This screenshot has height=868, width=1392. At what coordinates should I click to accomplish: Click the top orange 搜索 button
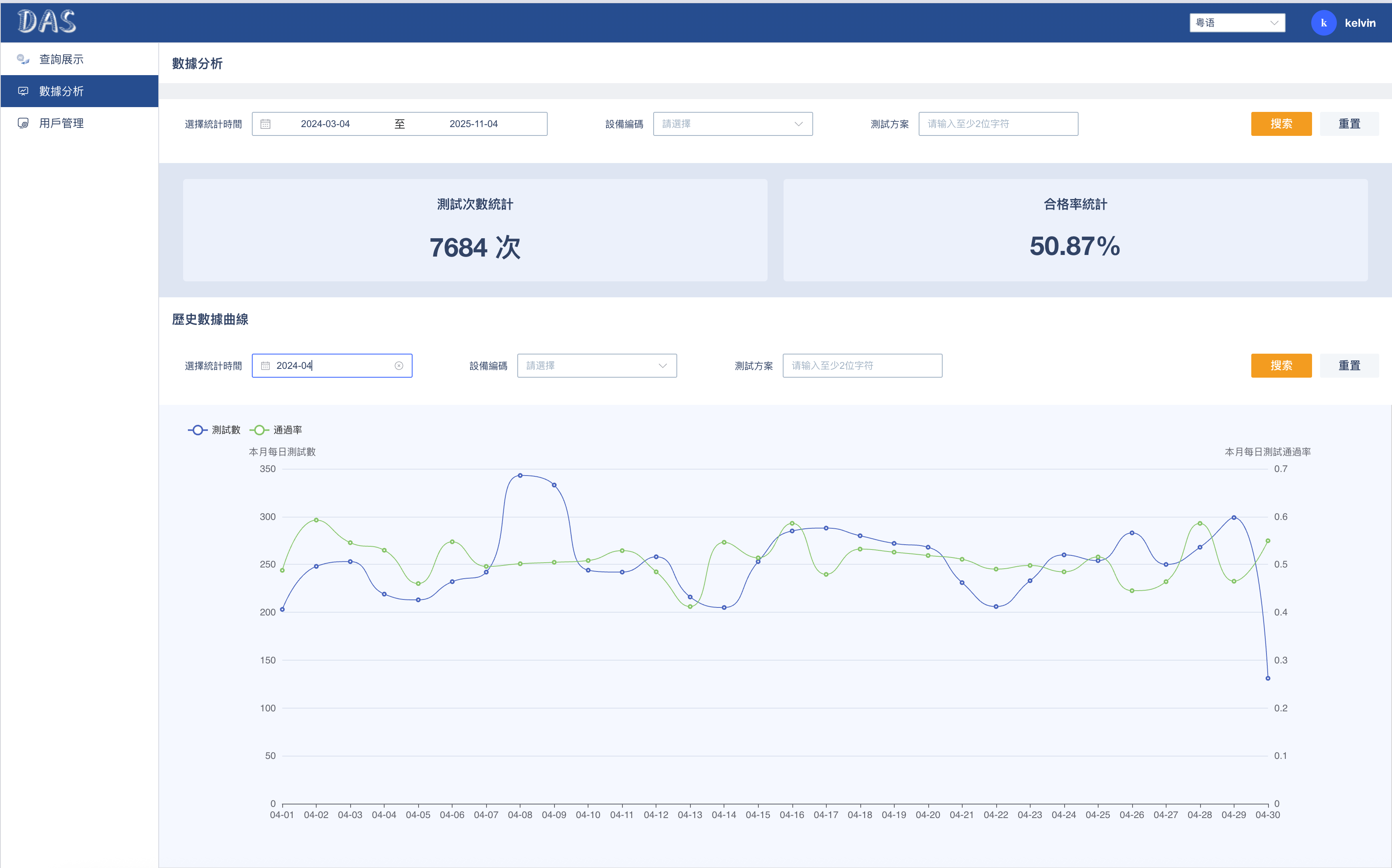(1280, 124)
